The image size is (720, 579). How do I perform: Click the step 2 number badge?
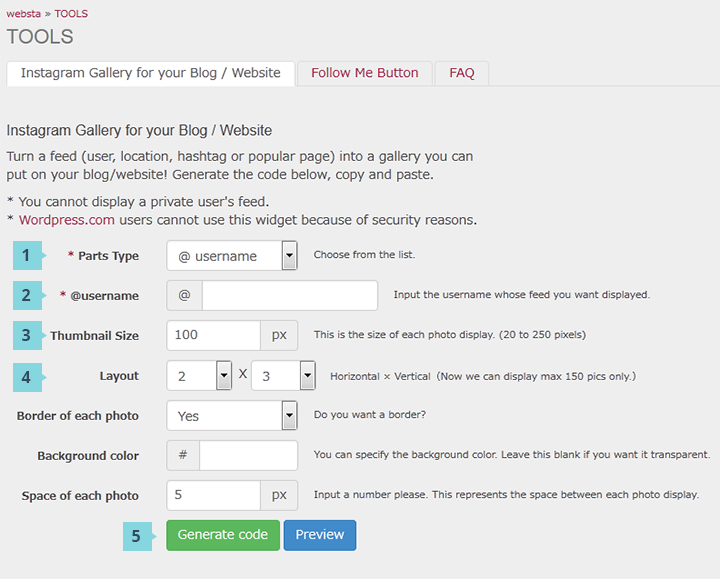click(28, 295)
